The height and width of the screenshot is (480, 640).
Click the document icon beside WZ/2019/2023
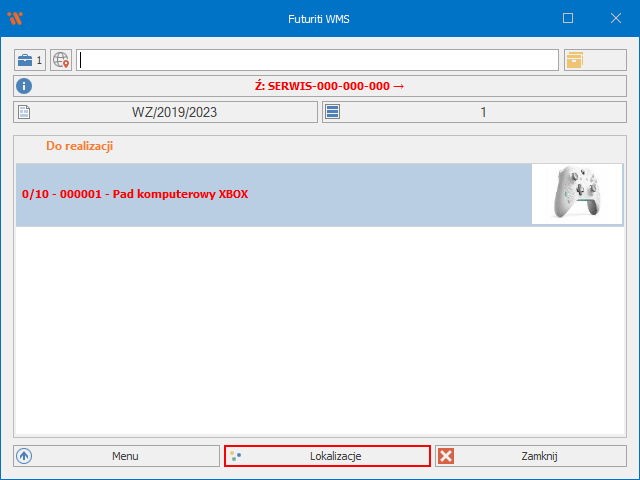click(x=25, y=112)
